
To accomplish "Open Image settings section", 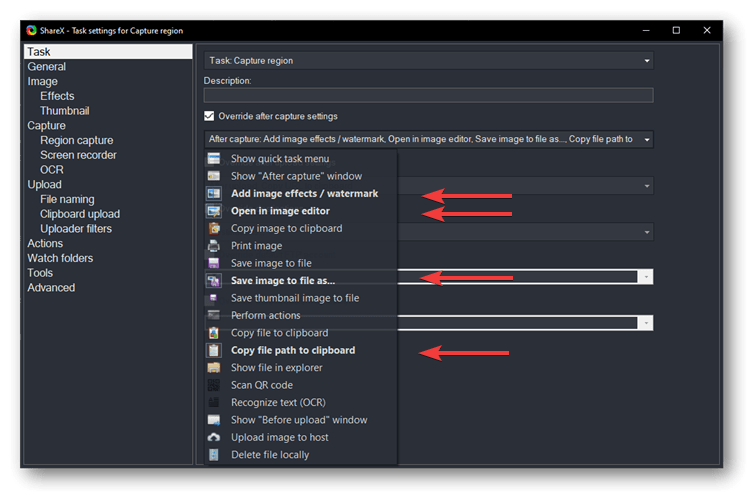I will pyautogui.click(x=42, y=81).
